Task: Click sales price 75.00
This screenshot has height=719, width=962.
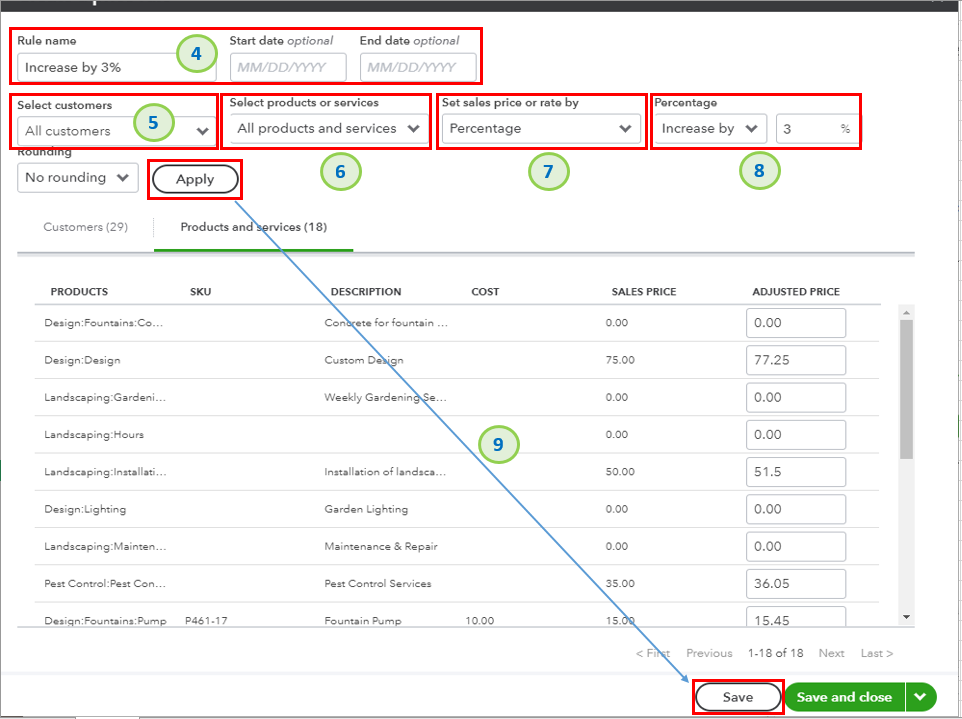Action: [620, 360]
